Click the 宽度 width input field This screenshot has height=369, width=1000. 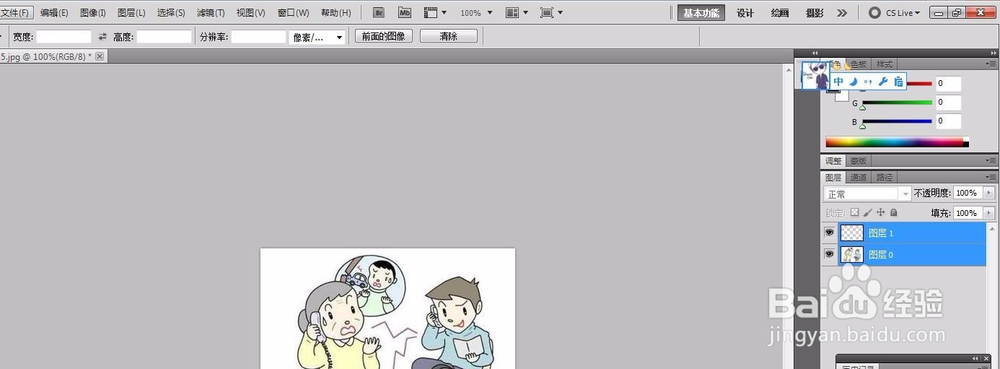(64, 37)
